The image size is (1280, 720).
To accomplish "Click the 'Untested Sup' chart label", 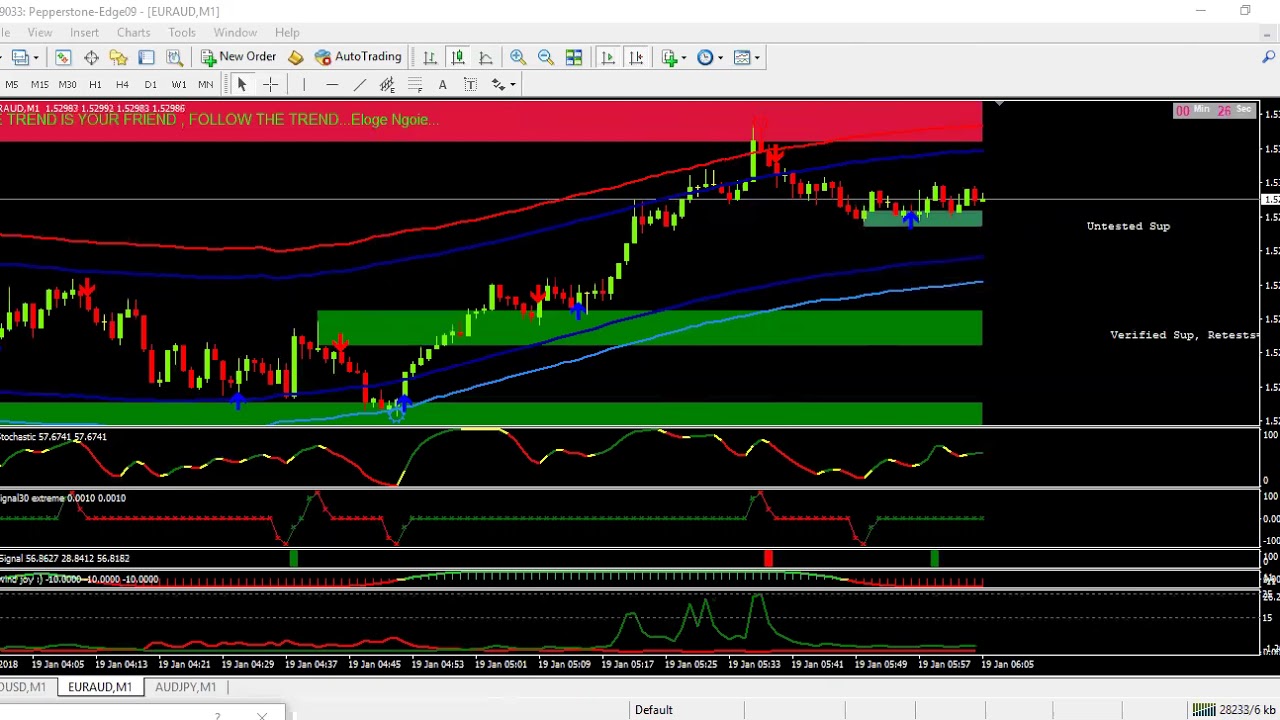I will 1128,226.
